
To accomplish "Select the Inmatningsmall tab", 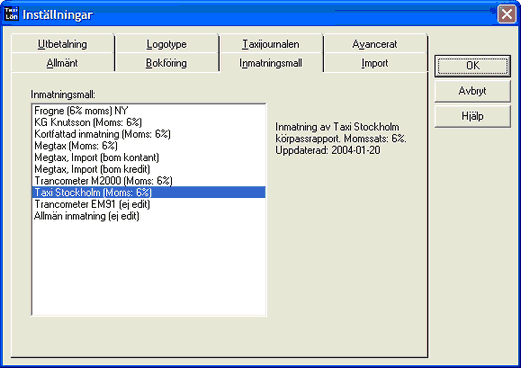I will tap(270, 63).
